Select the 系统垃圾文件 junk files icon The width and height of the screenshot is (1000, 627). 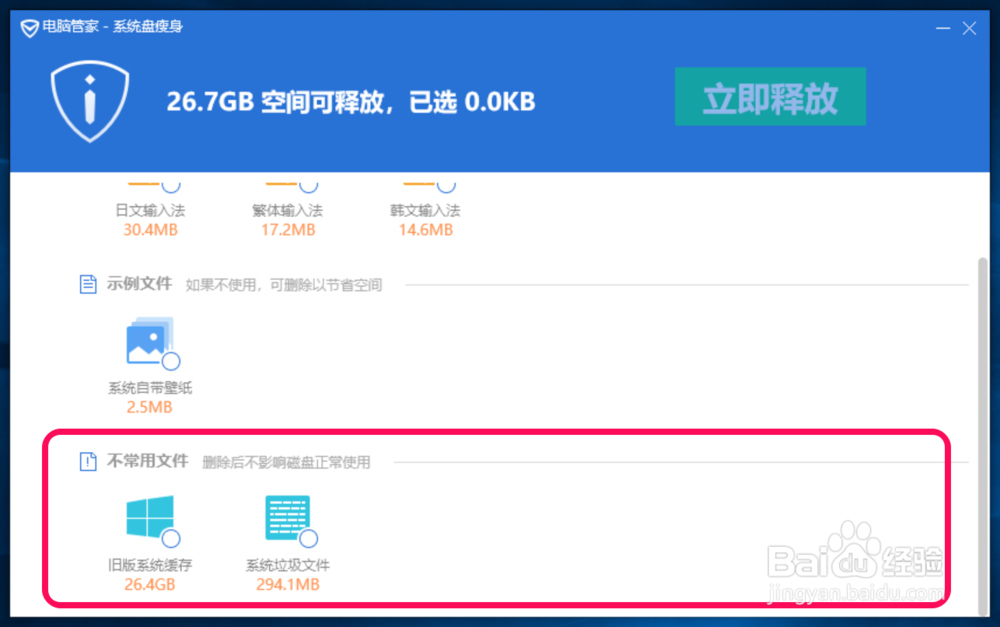tap(288, 517)
